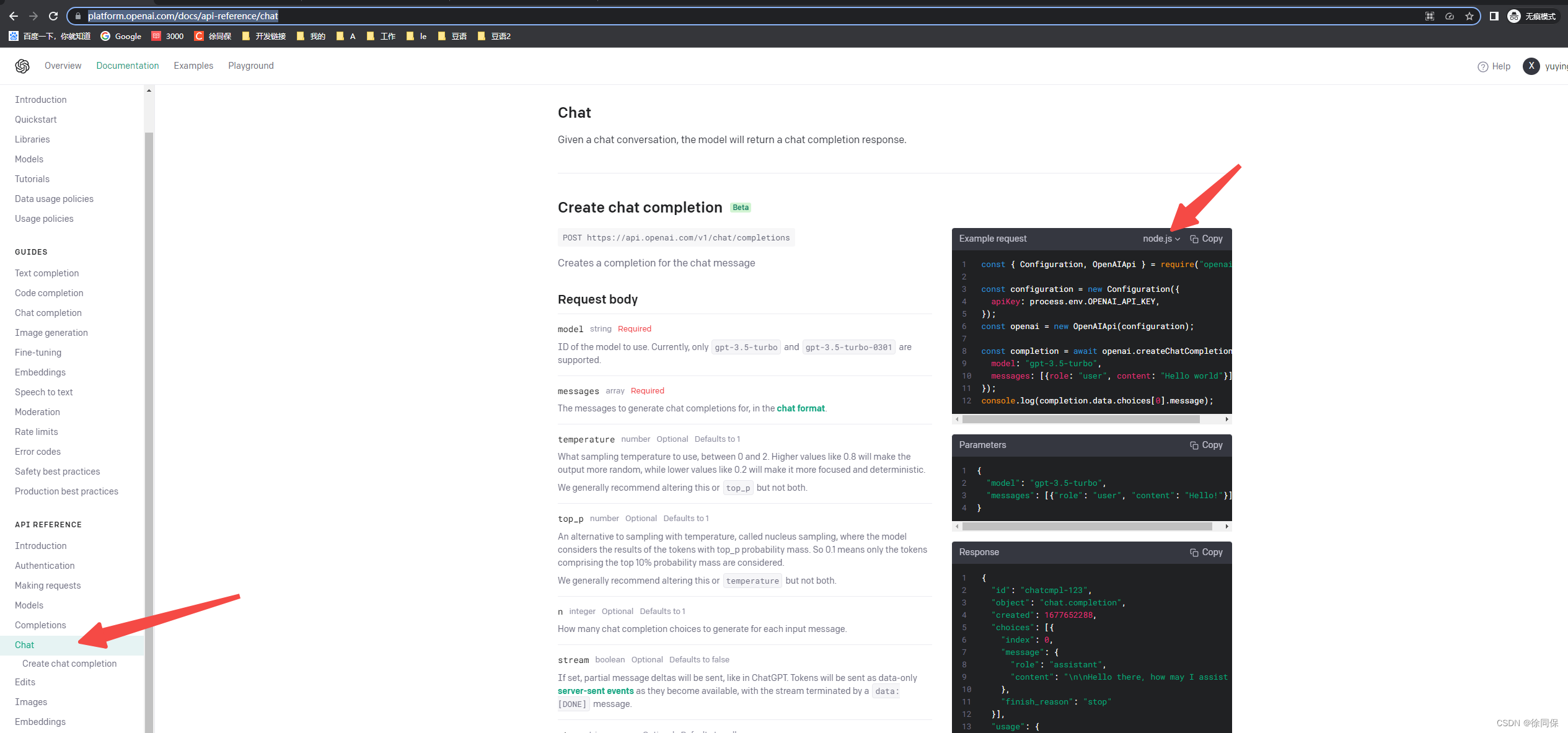Click the OpenAI logo
The height and width of the screenshot is (733, 1568).
click(22, 66)
